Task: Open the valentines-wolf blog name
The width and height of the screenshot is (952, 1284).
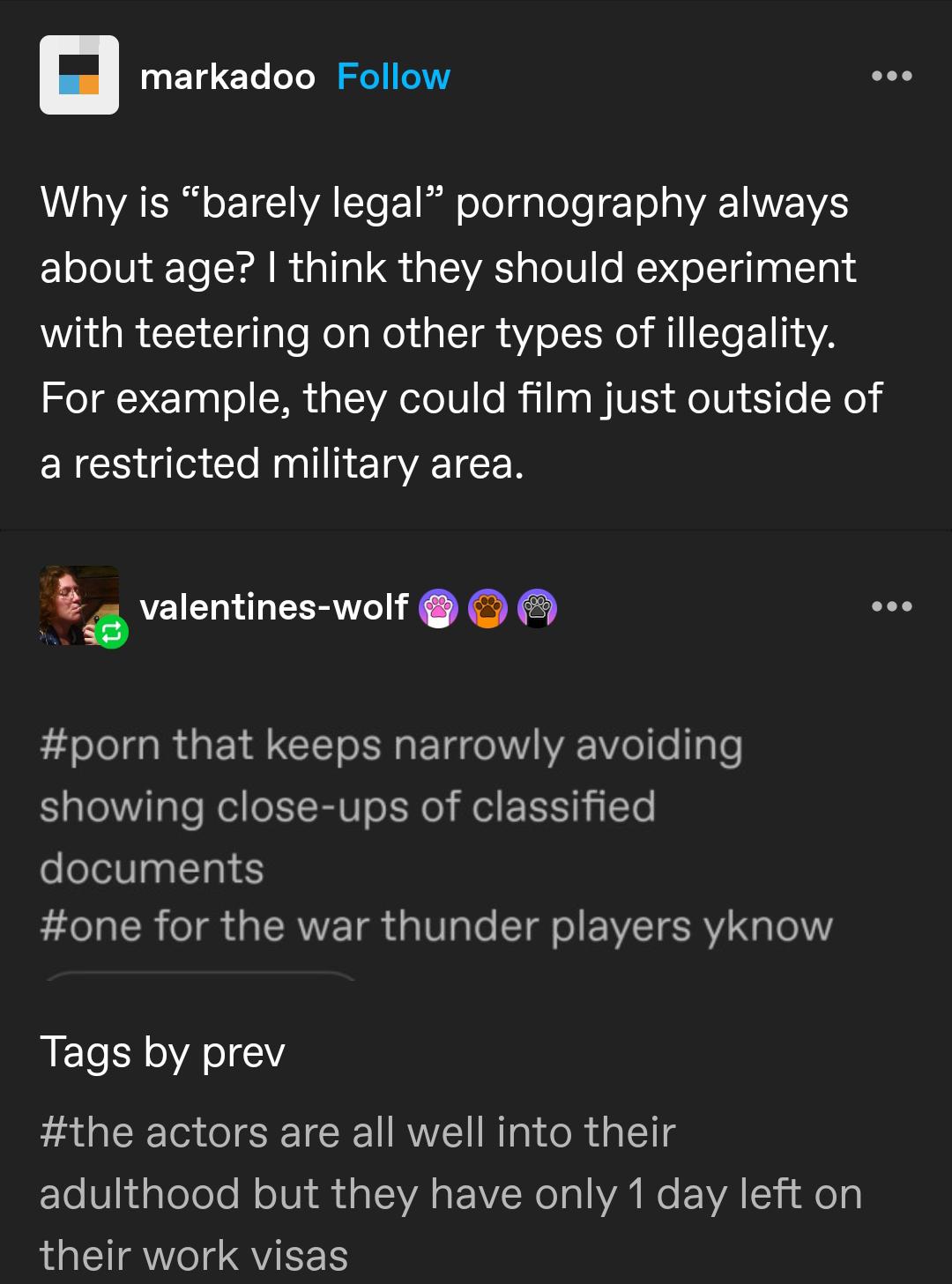Action: point(274,606)
